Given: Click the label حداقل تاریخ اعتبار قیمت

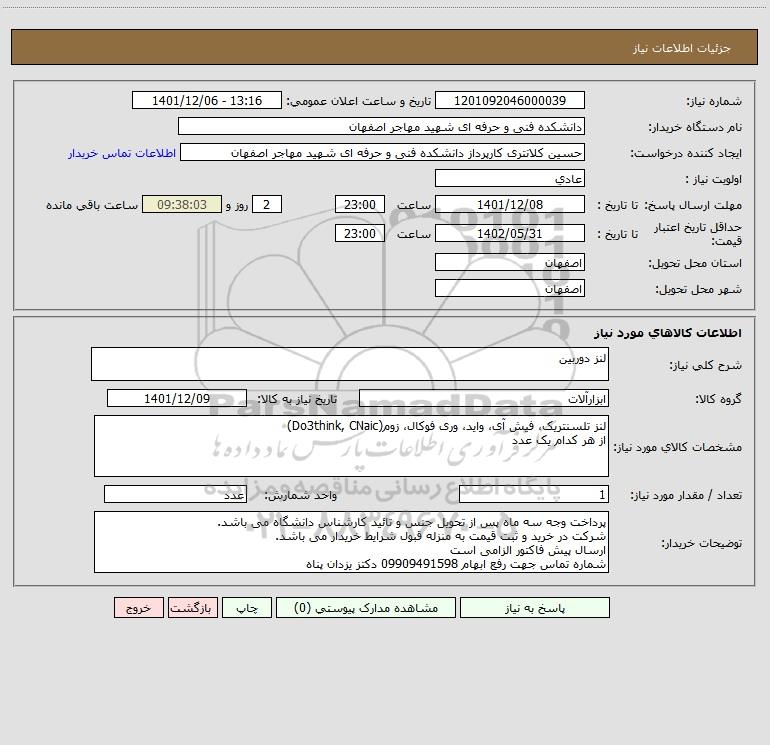Looking at the screenshot, I should pyautogui.click(x=697, y=234).
